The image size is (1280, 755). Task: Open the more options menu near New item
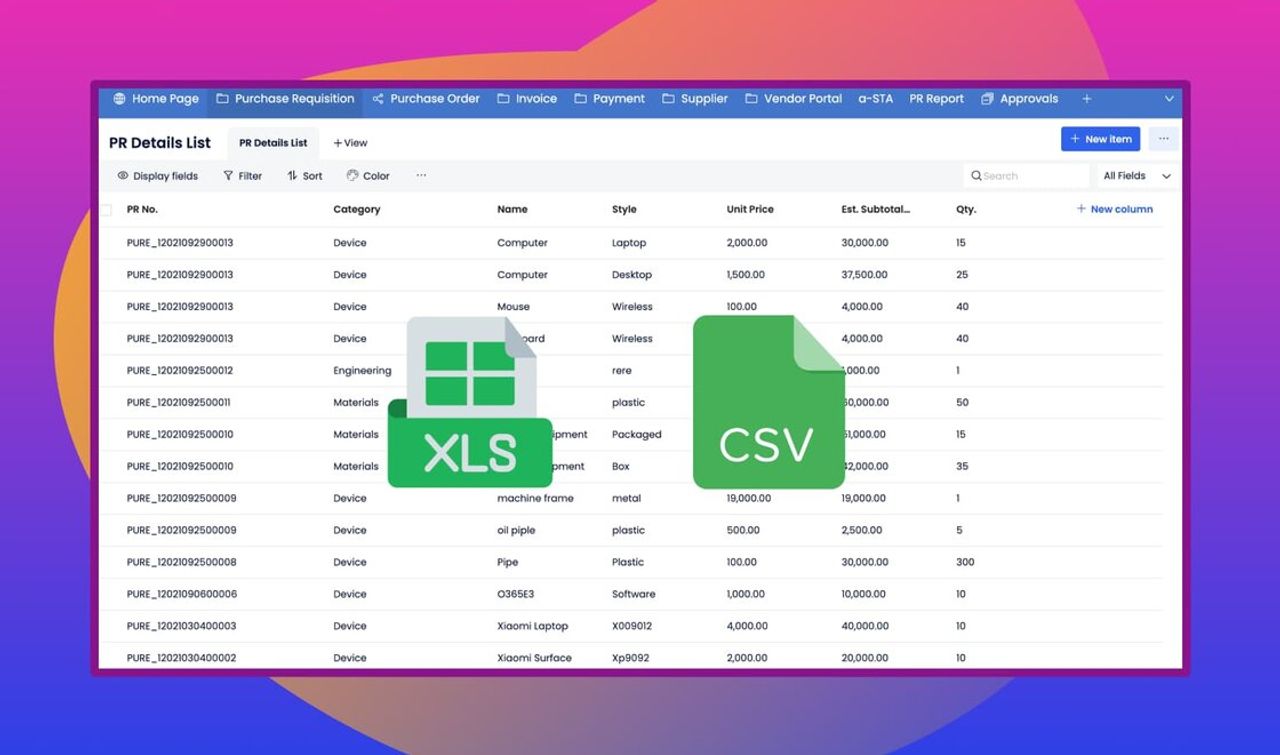pos(1163,139)
